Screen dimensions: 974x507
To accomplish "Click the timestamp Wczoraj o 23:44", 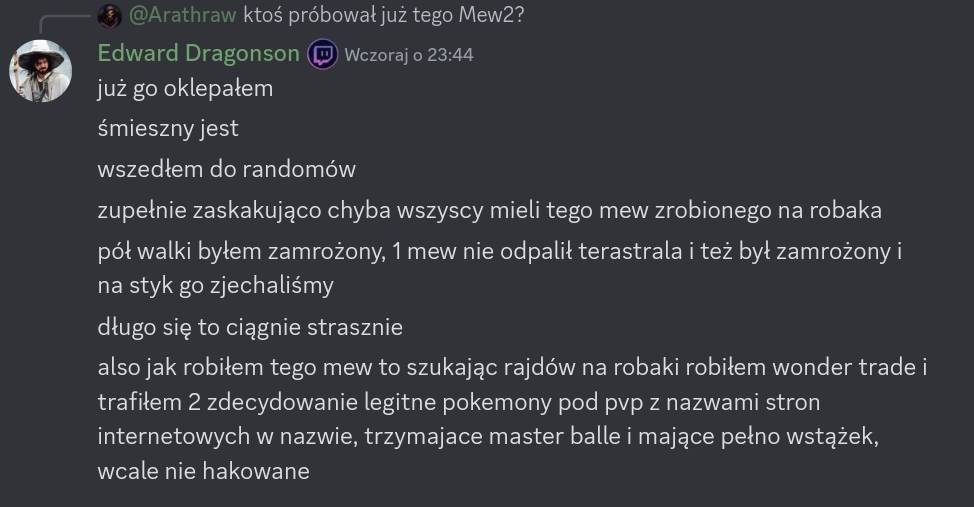I will point(409,55).
